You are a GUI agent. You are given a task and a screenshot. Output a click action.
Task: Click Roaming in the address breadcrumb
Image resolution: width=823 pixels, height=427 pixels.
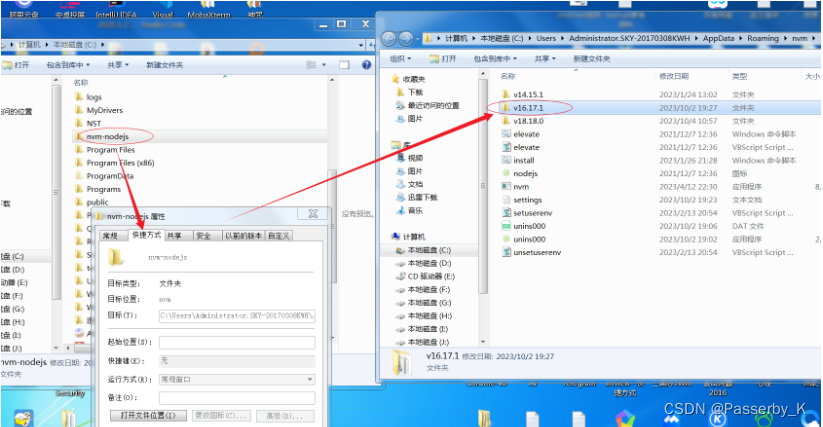763,38
